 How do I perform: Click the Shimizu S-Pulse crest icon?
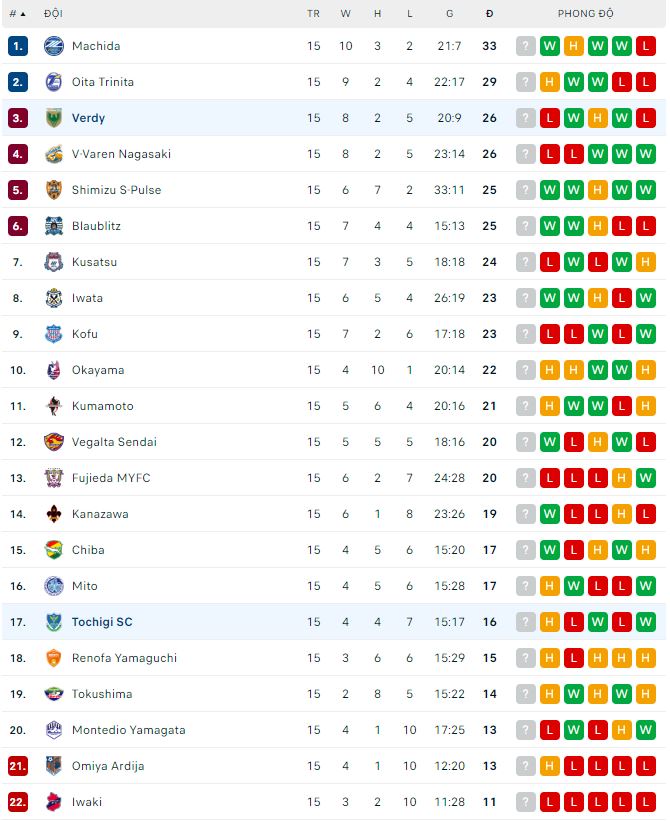53,190
